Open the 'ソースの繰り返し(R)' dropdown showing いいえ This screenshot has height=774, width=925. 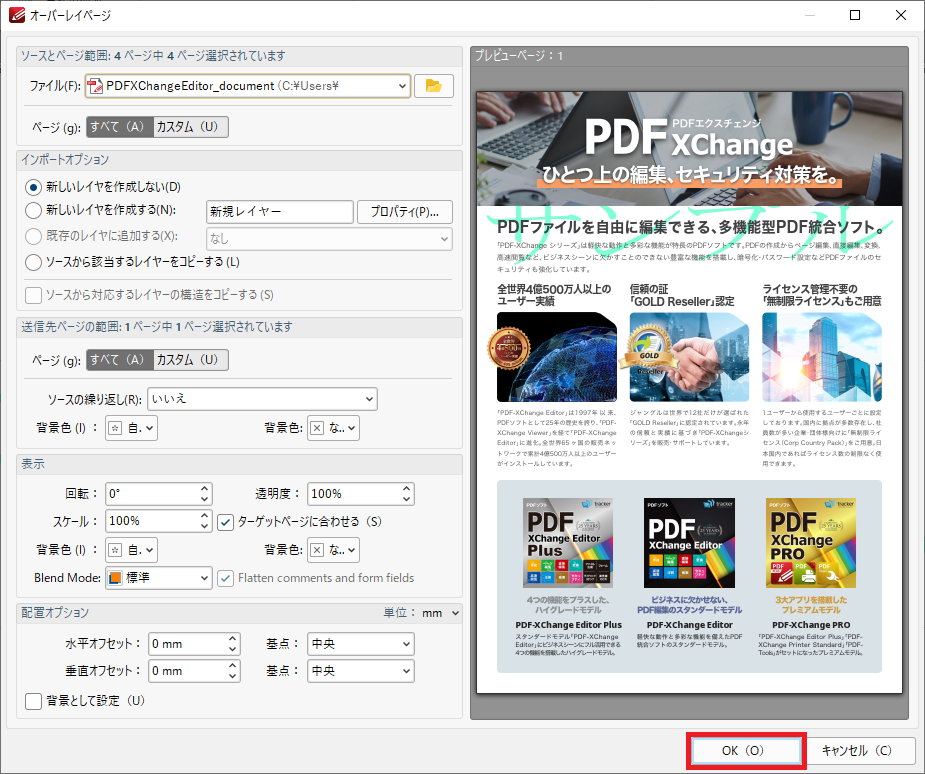pos(262,399)
